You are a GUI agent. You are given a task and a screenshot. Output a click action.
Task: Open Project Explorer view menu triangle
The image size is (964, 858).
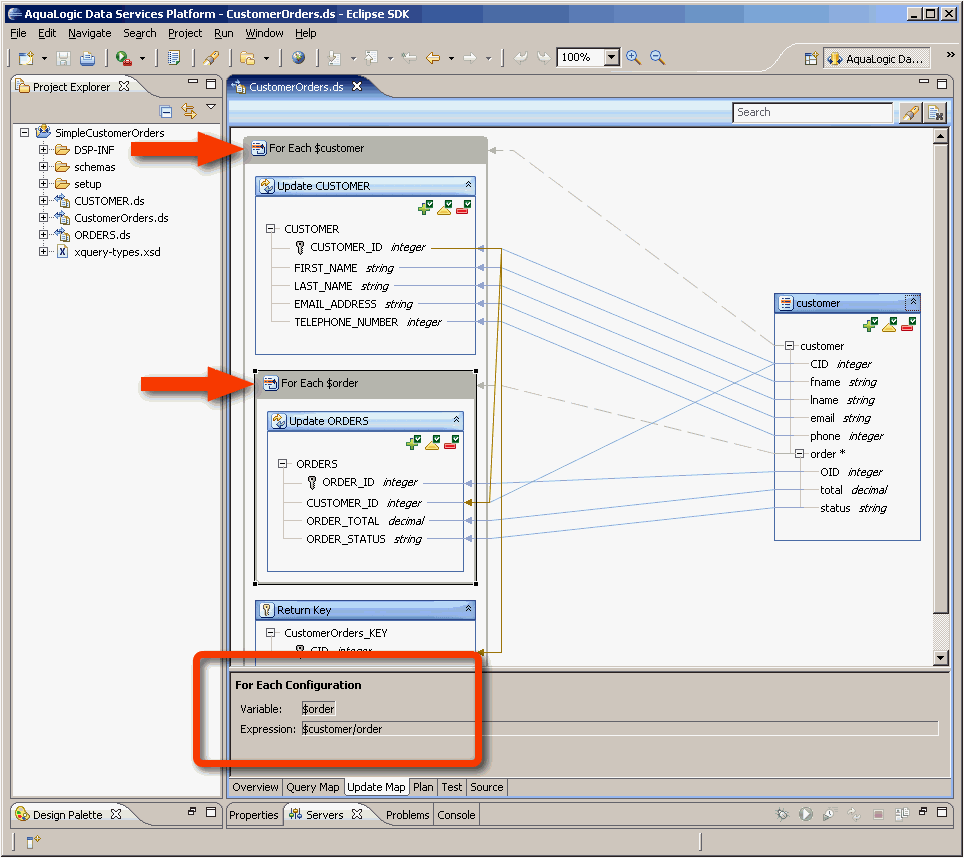[211, 107]
